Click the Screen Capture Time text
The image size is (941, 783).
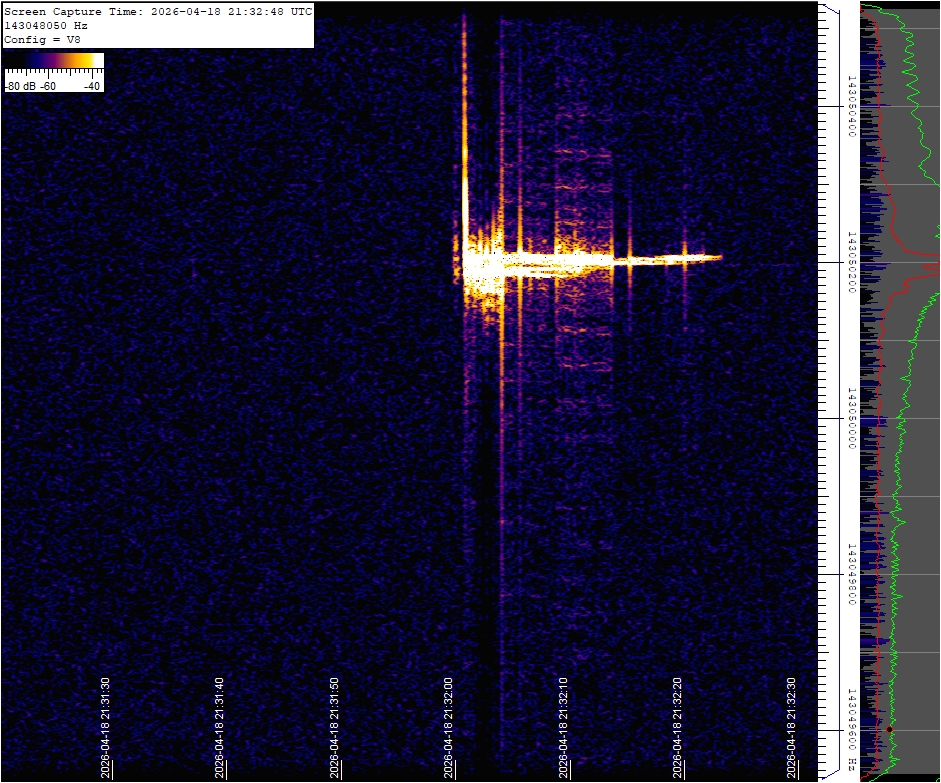coord(158,11)
